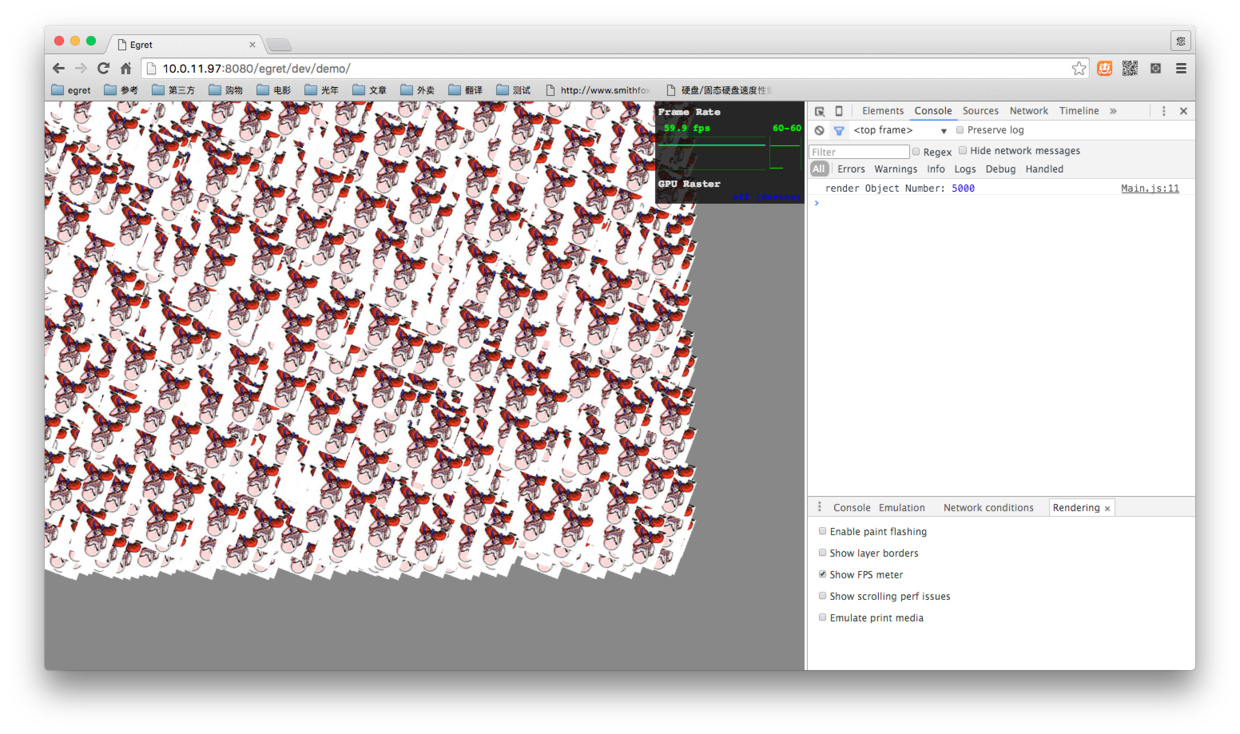1240x734 pixels.
Task: Open the 购物 bookmarks folder
Action: click(x=225, y=90)
